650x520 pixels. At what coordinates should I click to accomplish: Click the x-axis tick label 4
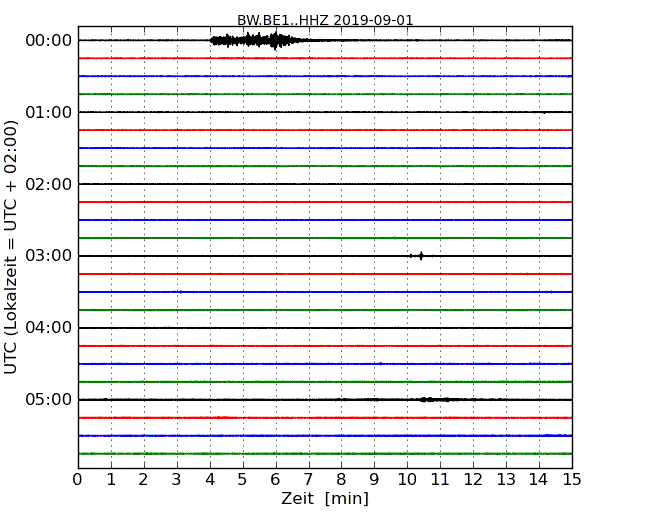(x=210, y=479)
